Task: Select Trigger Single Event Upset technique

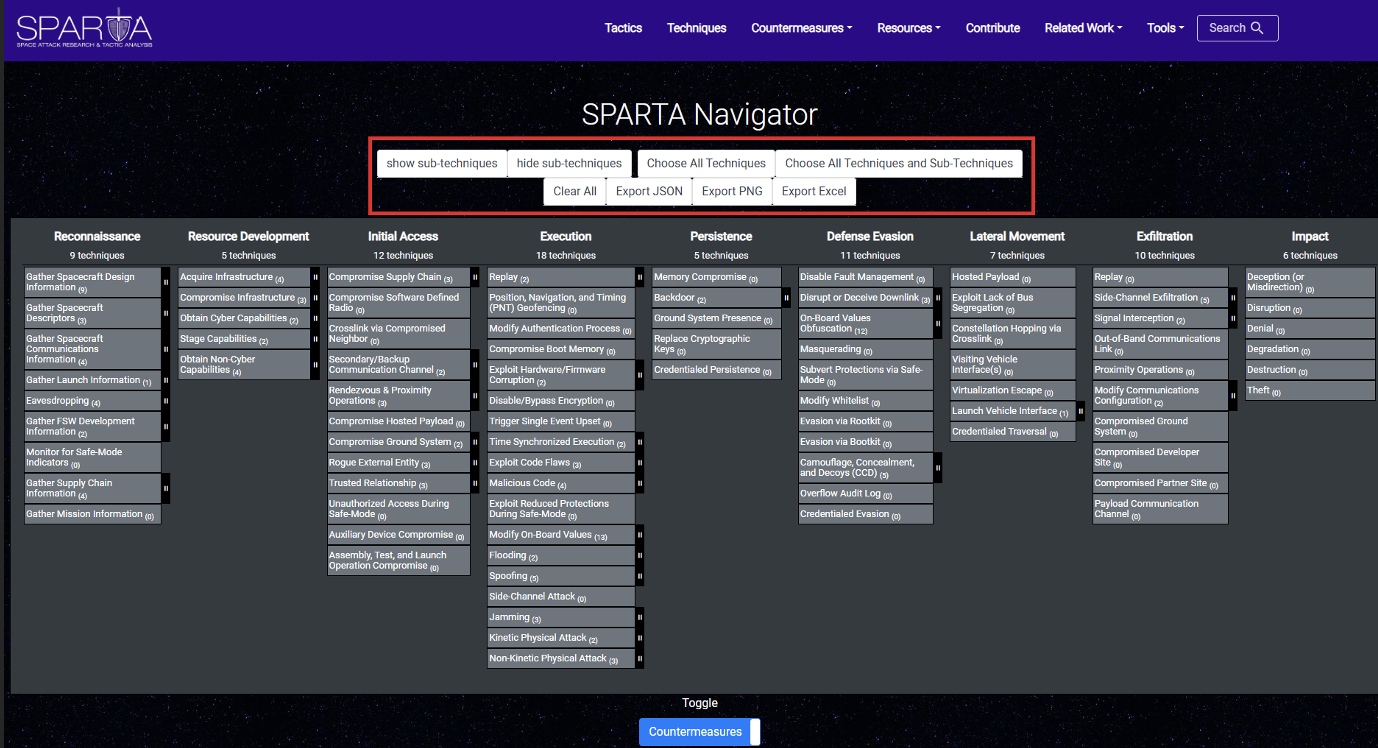Action: pyautogui.click(x=561, y=421)
